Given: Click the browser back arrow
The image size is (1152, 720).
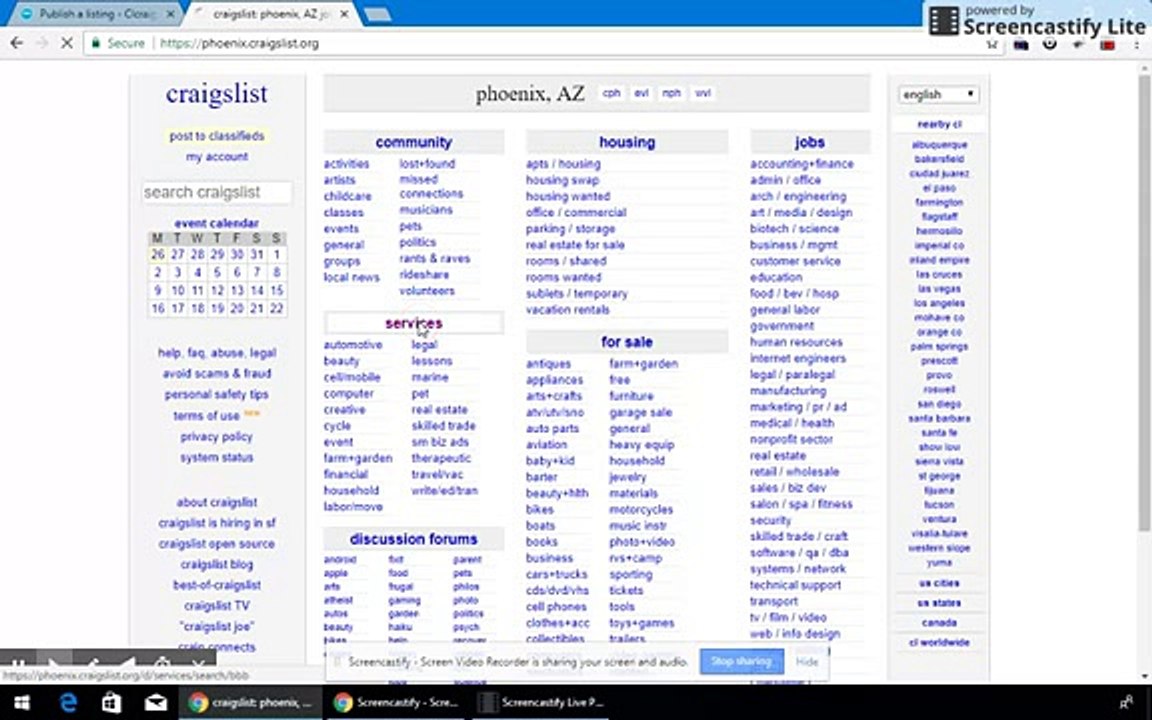Looking at the screenshot, I should point(16,43).
